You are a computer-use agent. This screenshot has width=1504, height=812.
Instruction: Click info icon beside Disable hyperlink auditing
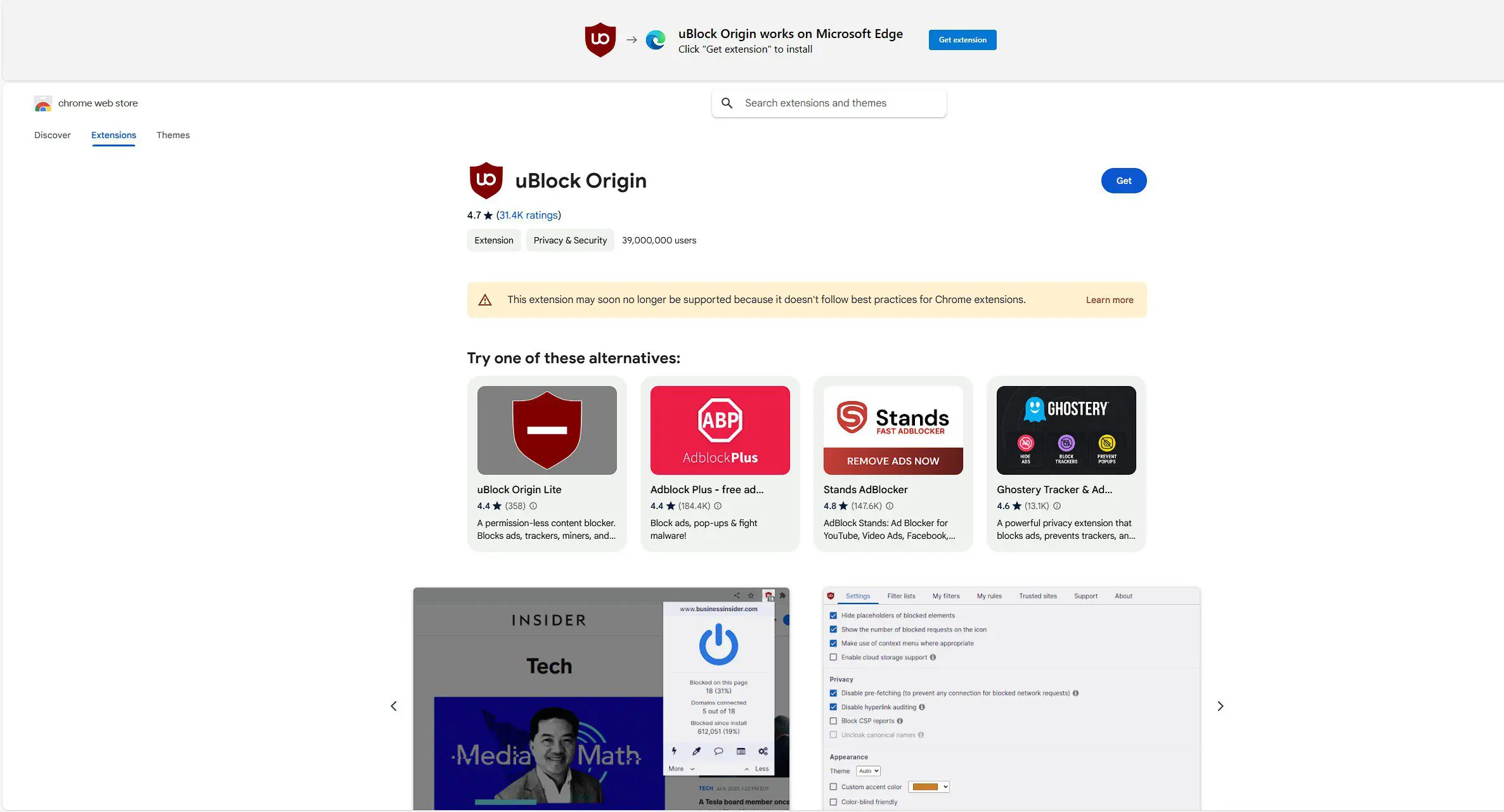point(922,707)
